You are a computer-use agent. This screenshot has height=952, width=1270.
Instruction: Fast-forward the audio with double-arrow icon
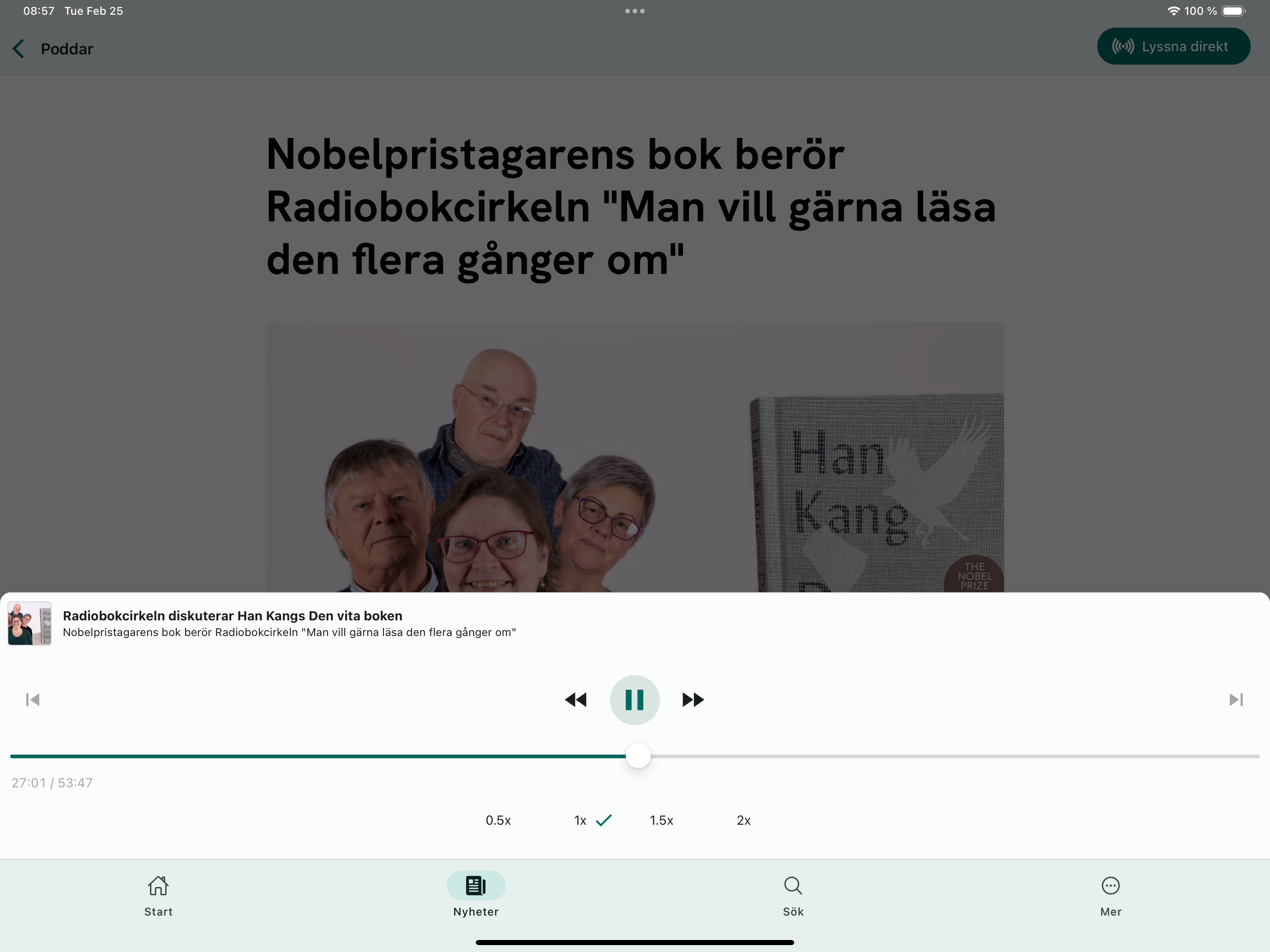pos(693,700)
